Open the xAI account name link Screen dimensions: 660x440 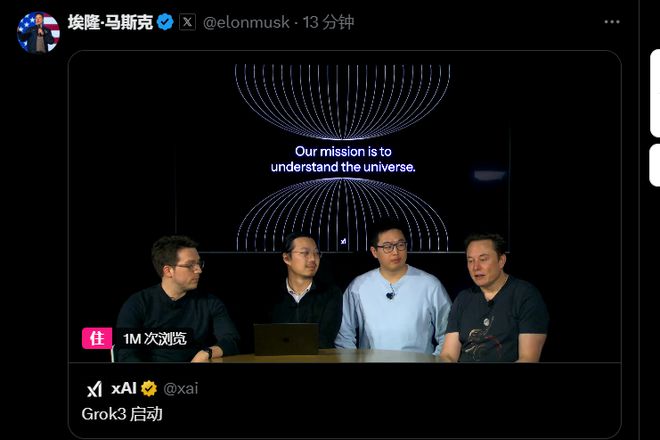coord(124,388)
